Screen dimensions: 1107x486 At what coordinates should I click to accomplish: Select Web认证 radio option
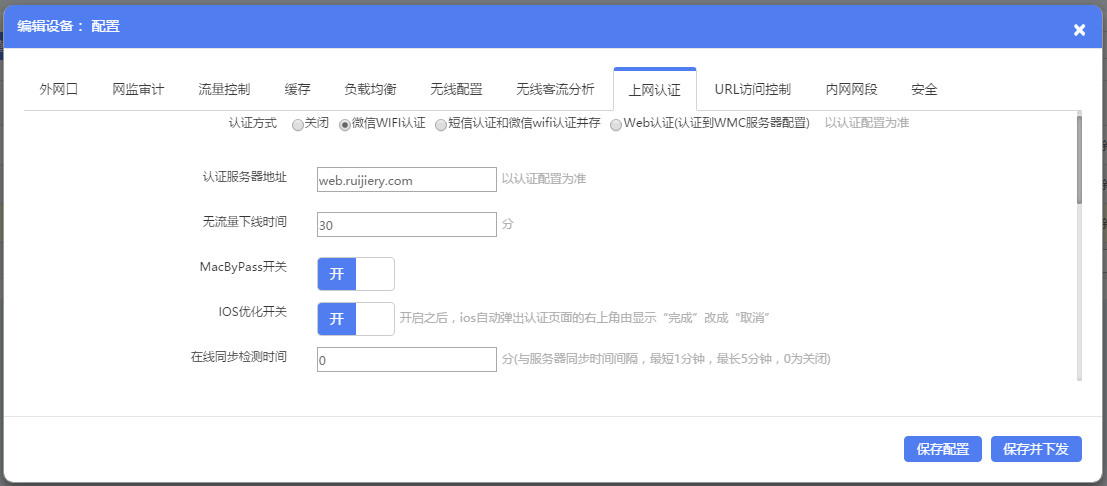pos(616,125)
